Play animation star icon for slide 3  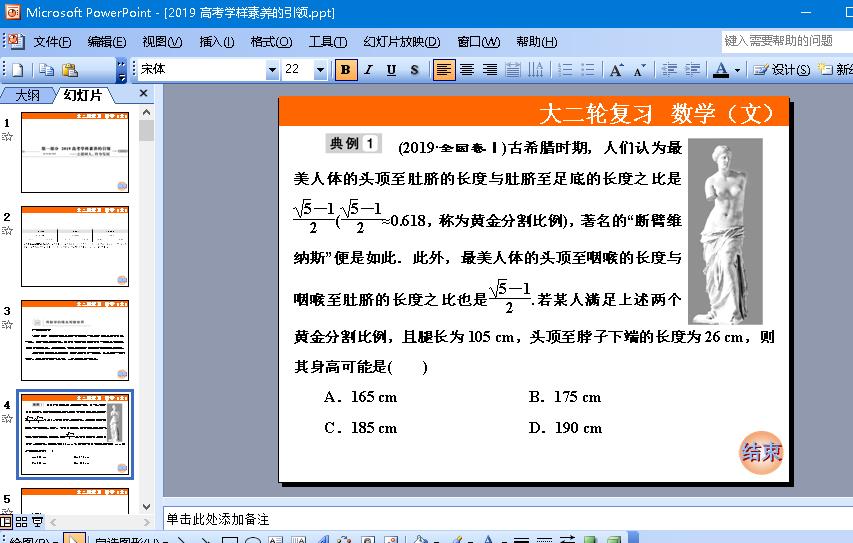pos(7,324)
